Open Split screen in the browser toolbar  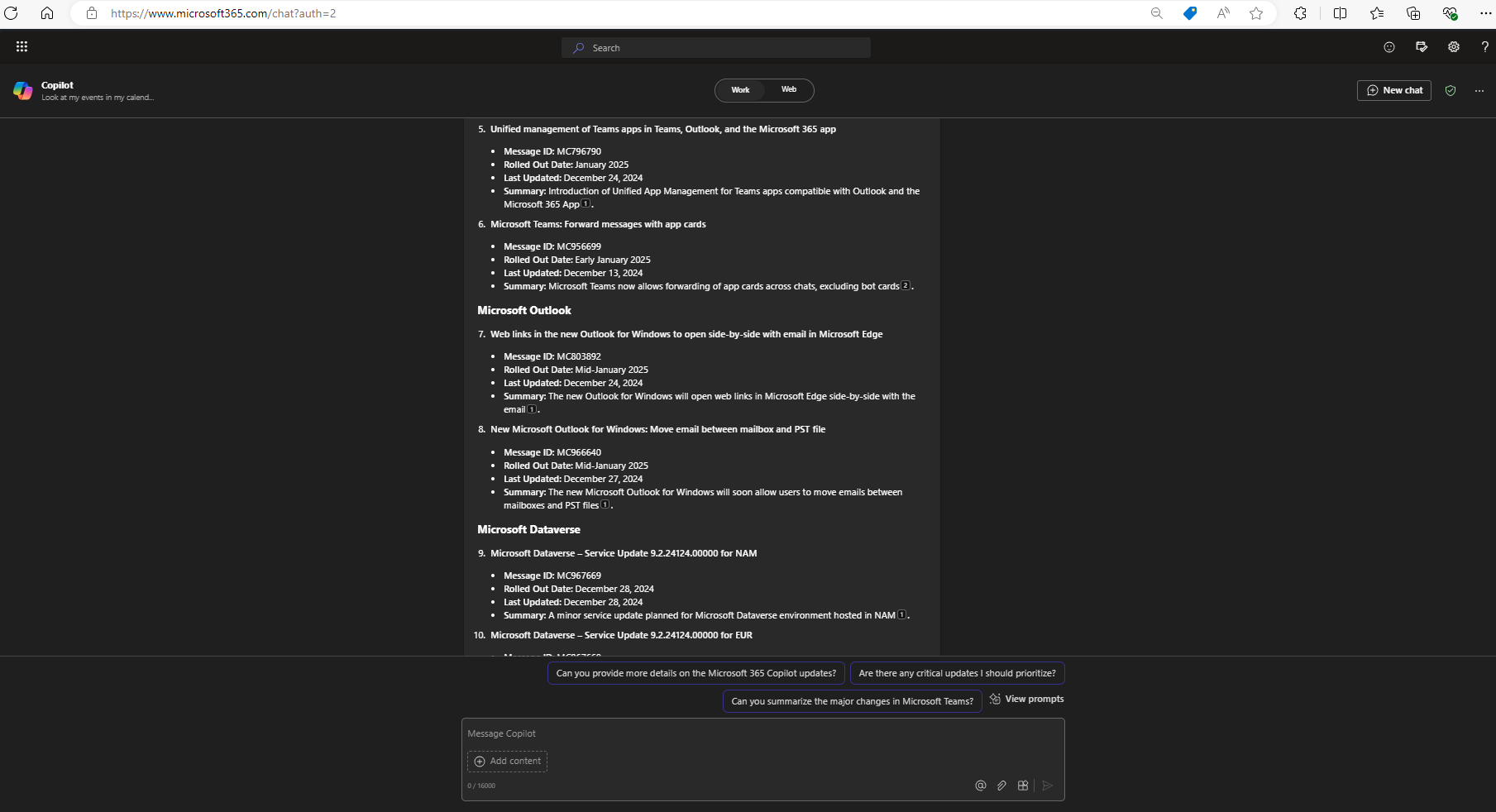(1340, 13)
